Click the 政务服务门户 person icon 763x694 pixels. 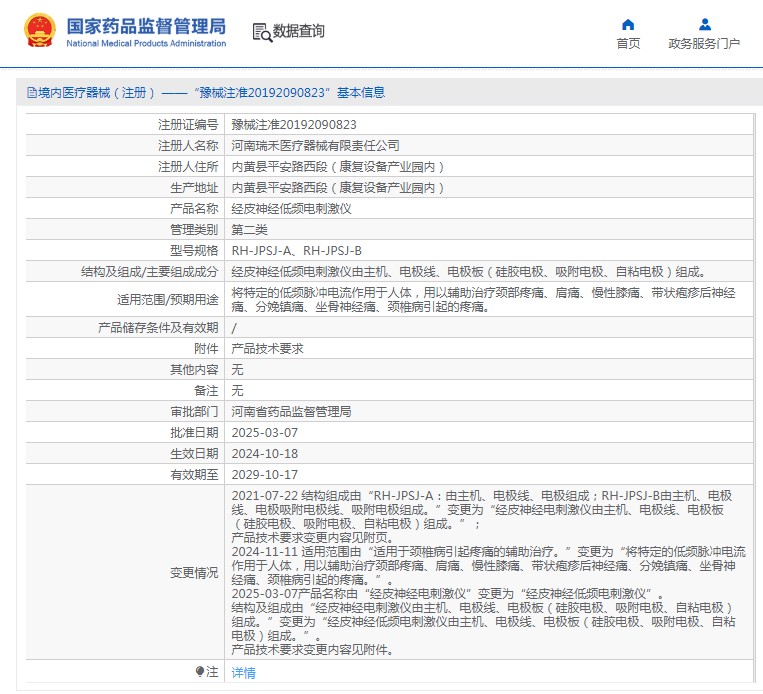704,25
